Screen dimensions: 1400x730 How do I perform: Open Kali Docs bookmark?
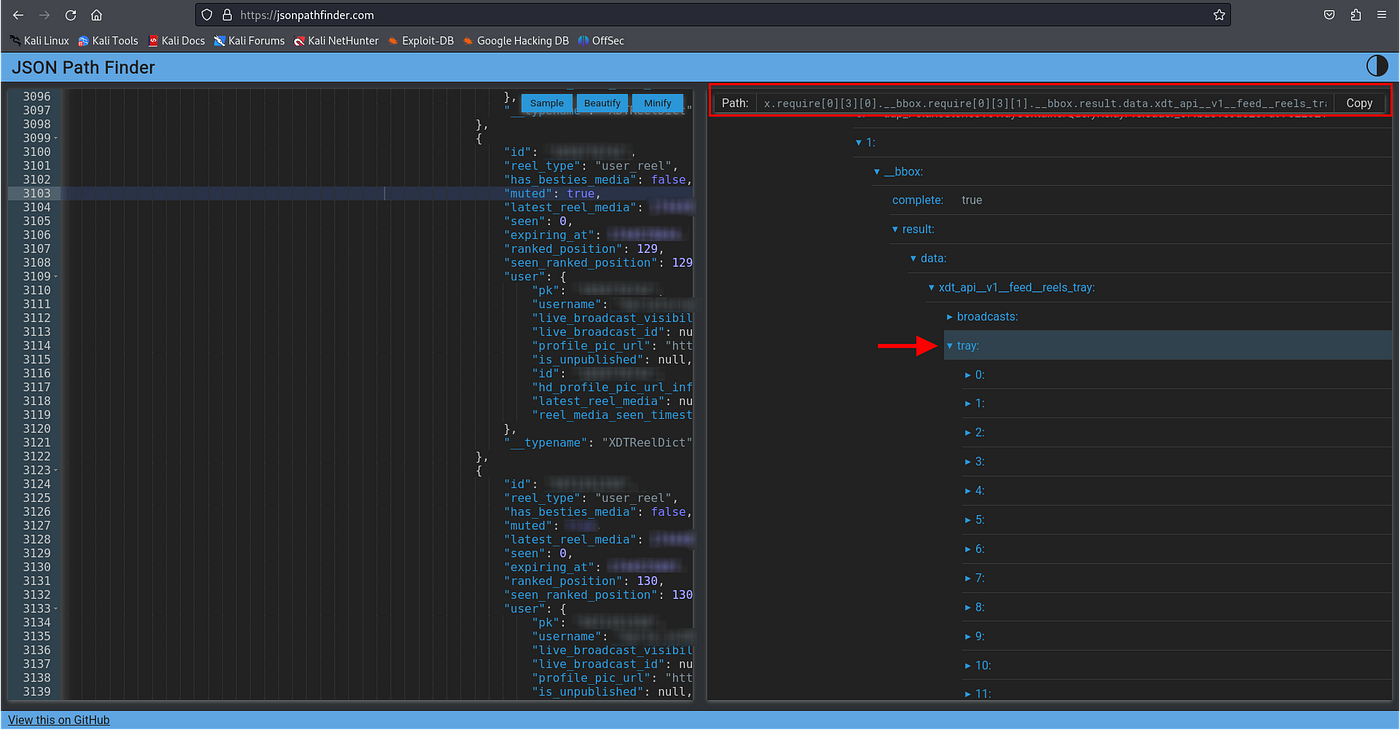[x=176, y=41]
